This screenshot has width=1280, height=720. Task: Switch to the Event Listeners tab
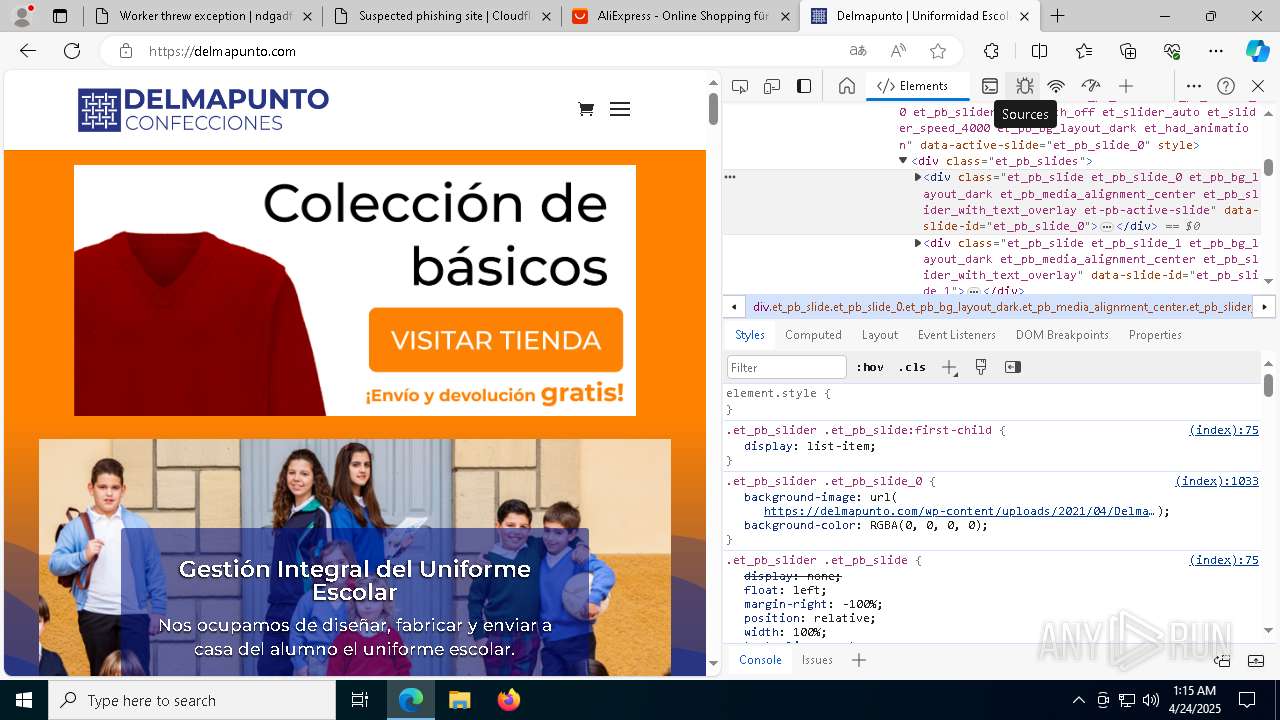(957, 335)
